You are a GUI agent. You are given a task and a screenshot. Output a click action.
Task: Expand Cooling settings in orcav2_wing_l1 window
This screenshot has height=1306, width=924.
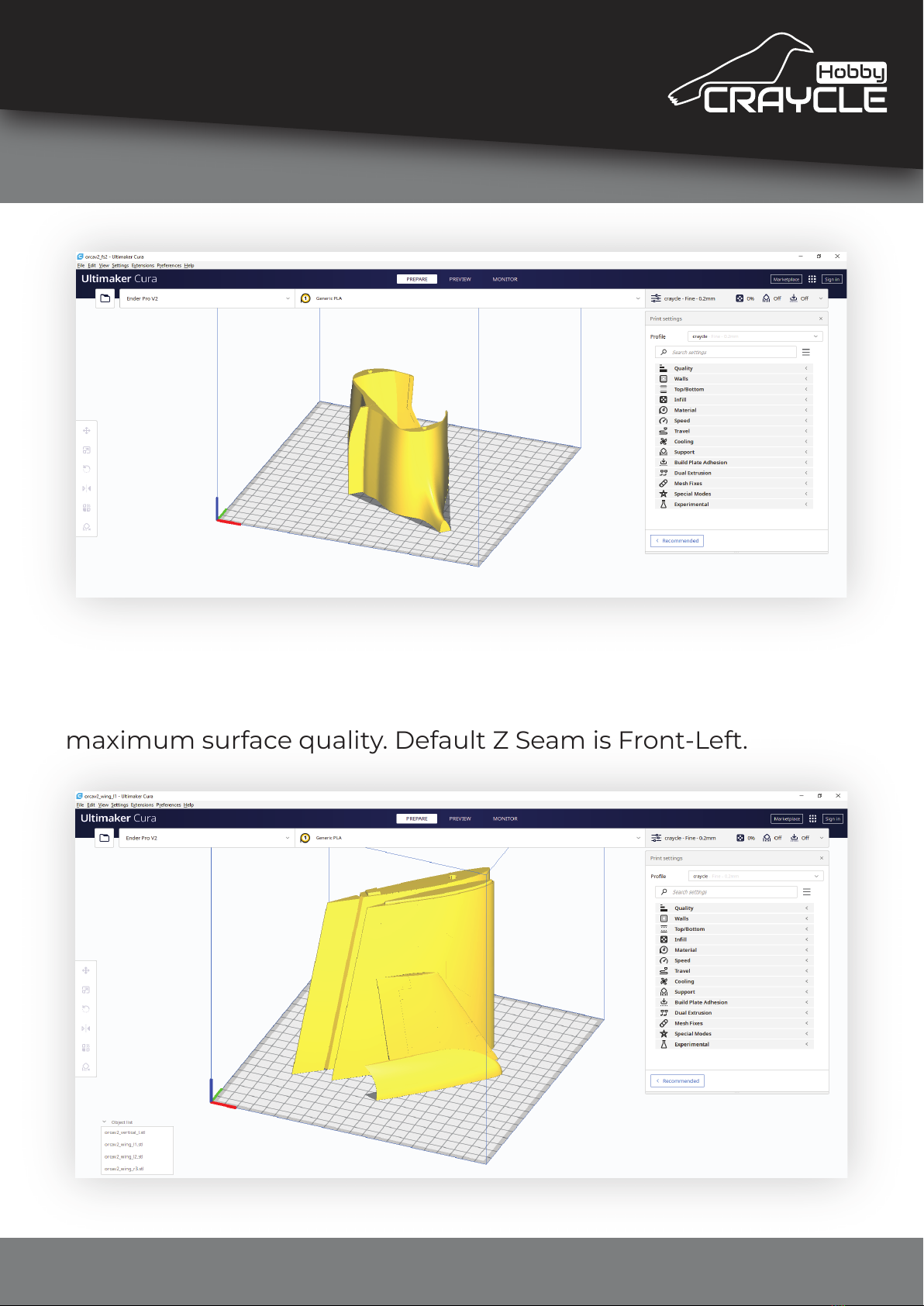pos(734,981)
